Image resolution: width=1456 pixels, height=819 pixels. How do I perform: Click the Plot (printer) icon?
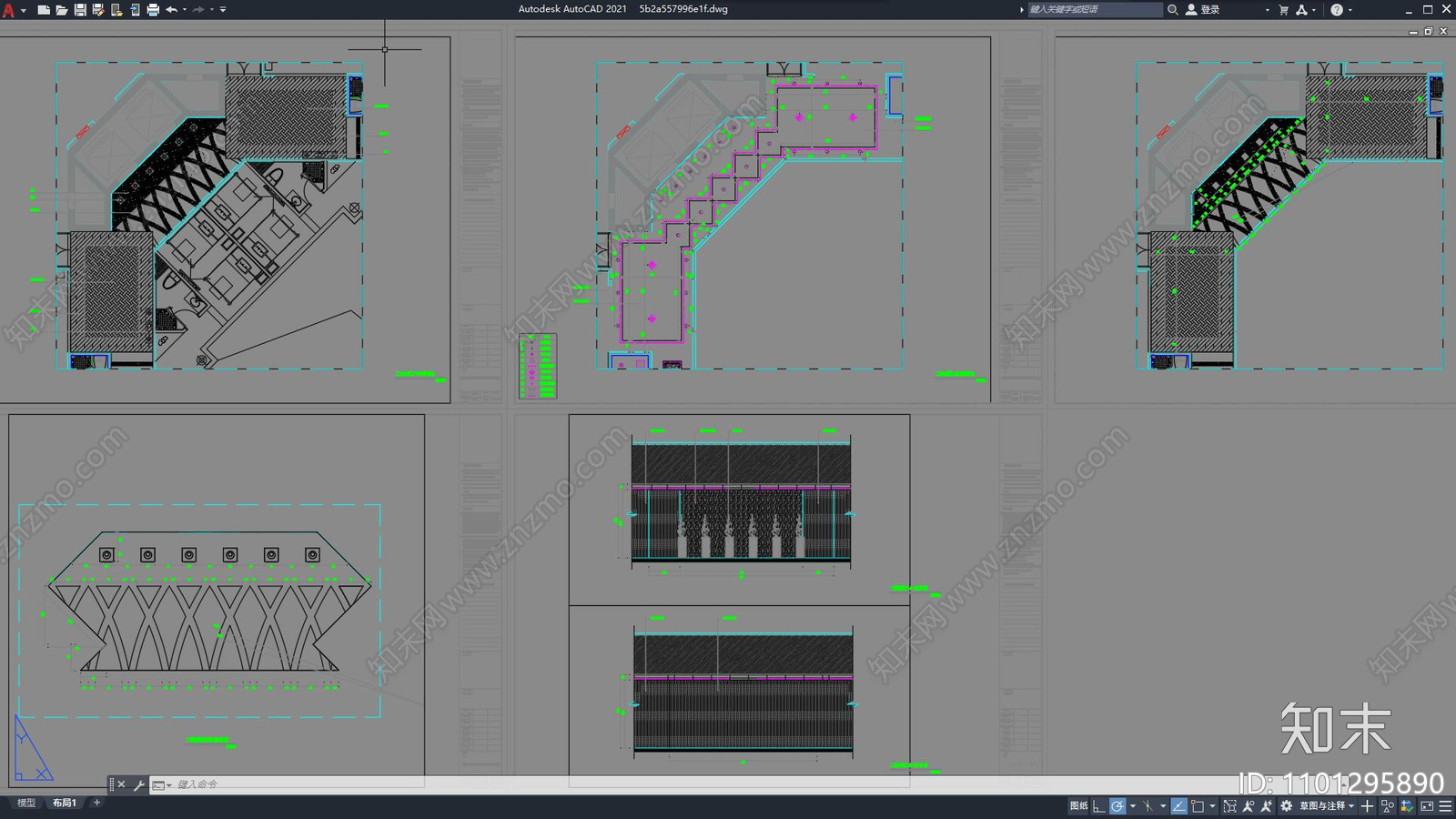[153, 9]
